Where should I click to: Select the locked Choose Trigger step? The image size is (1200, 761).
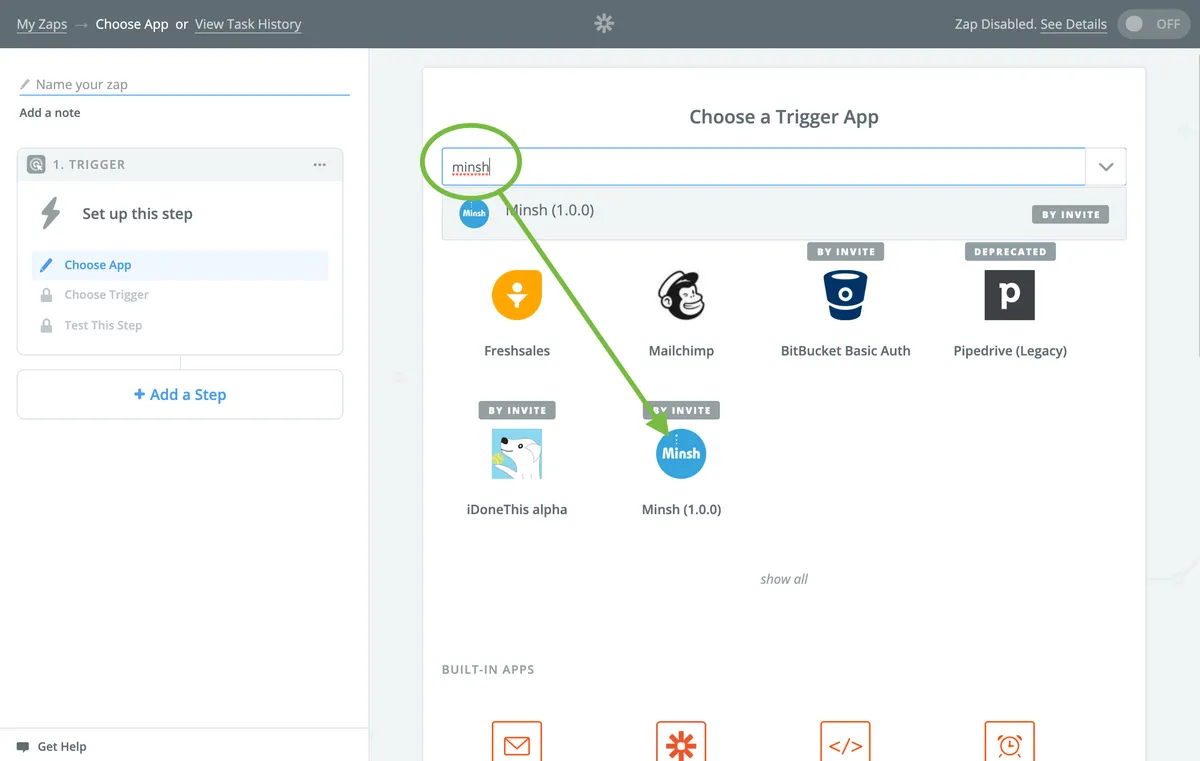pos(180,295)
